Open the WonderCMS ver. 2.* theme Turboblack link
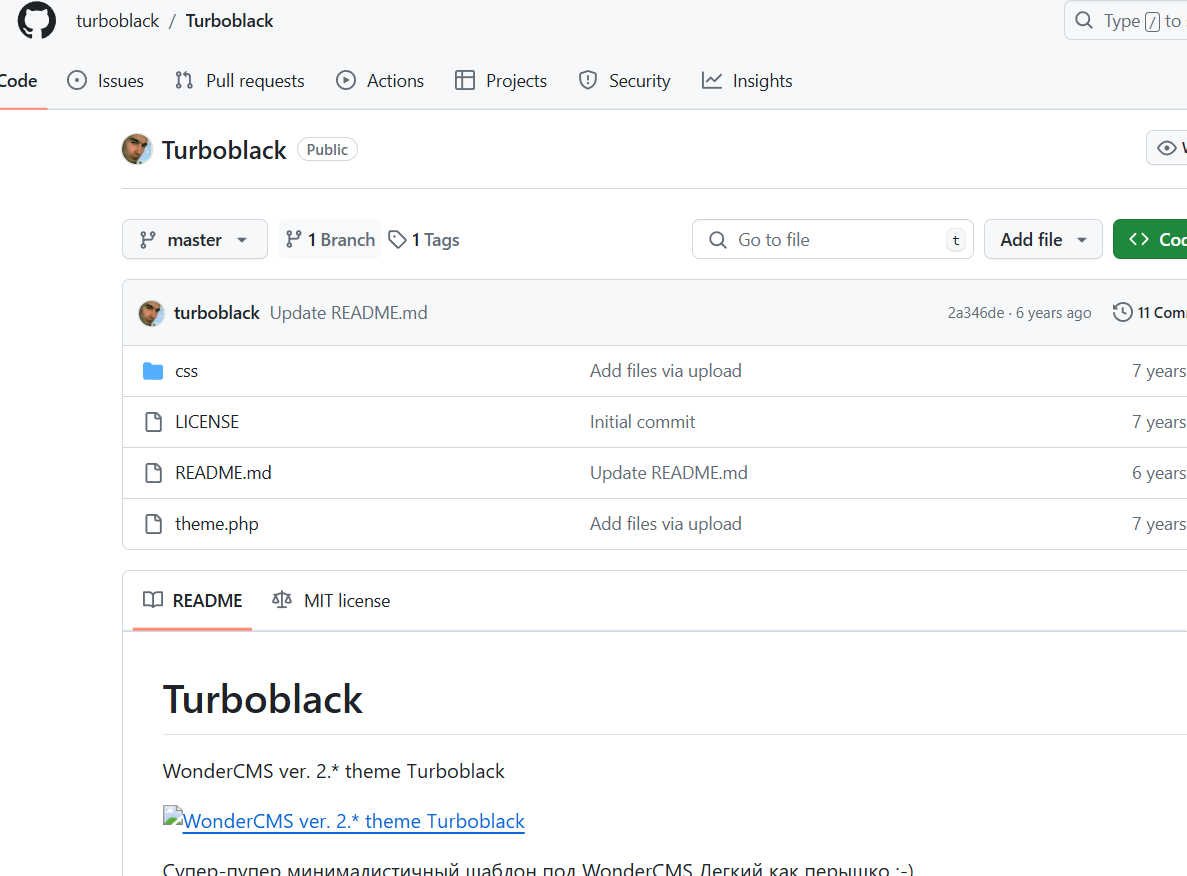Screen dimensions: 1187x876 tap(354, 821)
